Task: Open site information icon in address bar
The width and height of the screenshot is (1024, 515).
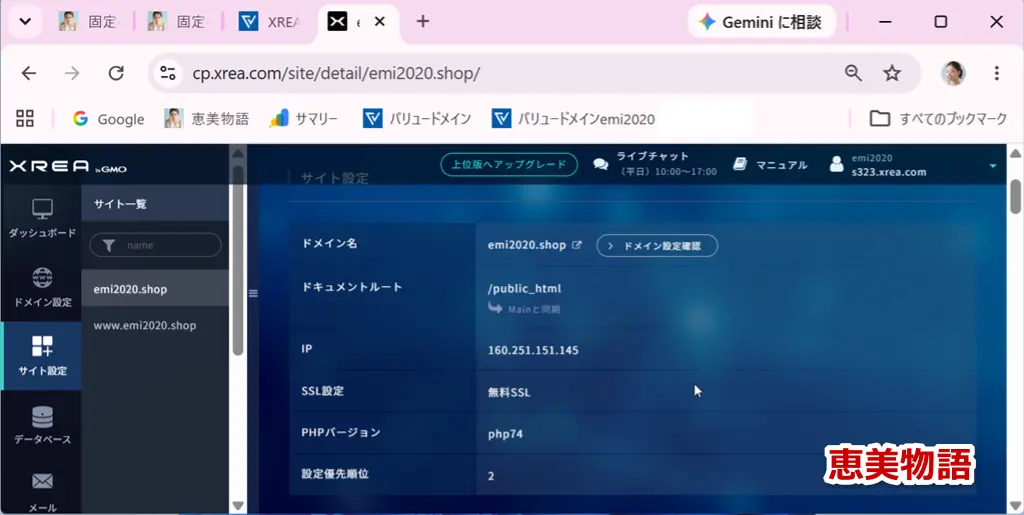Action: click(x=168, y=73)
